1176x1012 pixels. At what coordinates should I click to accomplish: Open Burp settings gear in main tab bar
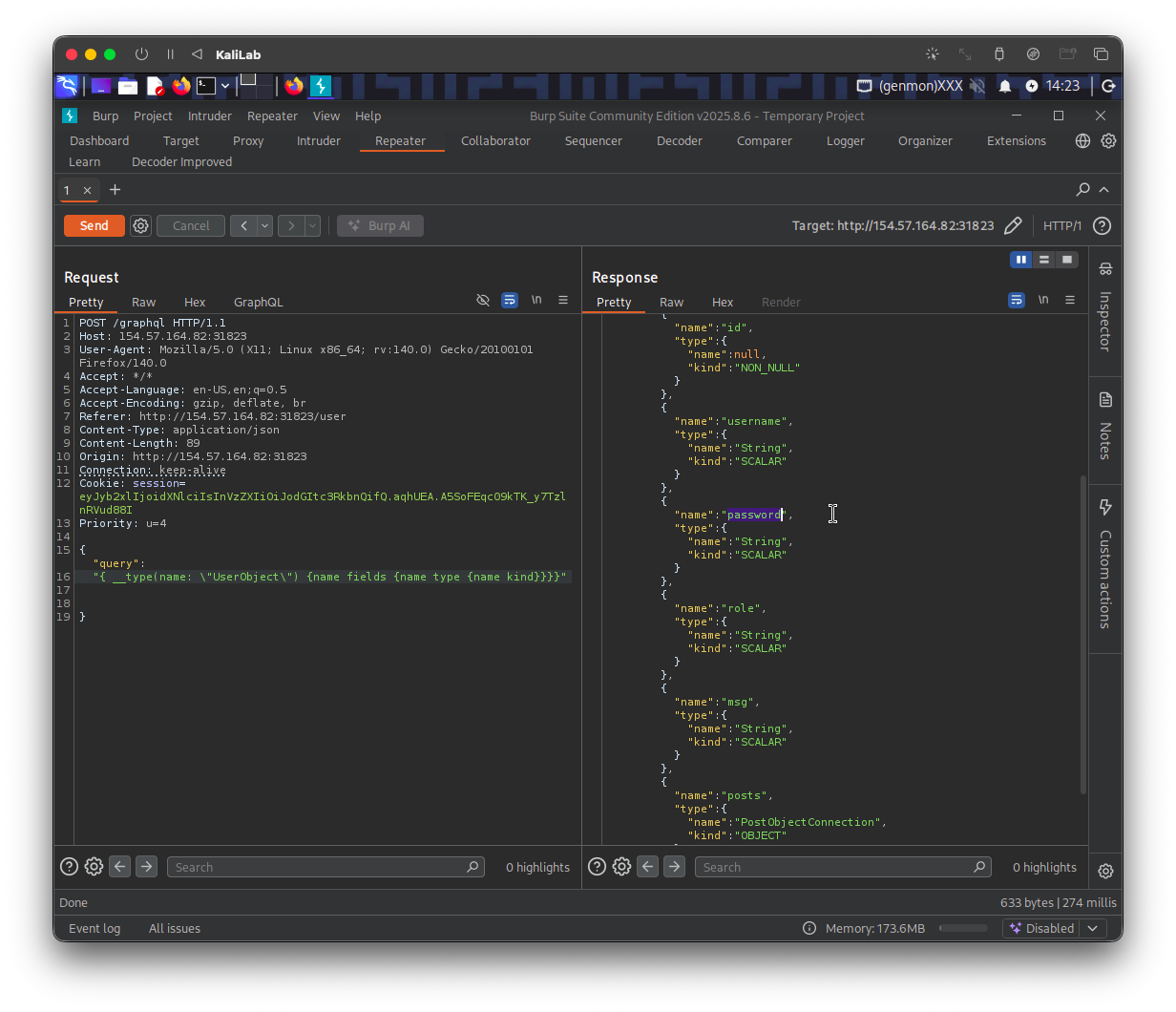(1108, 141)
